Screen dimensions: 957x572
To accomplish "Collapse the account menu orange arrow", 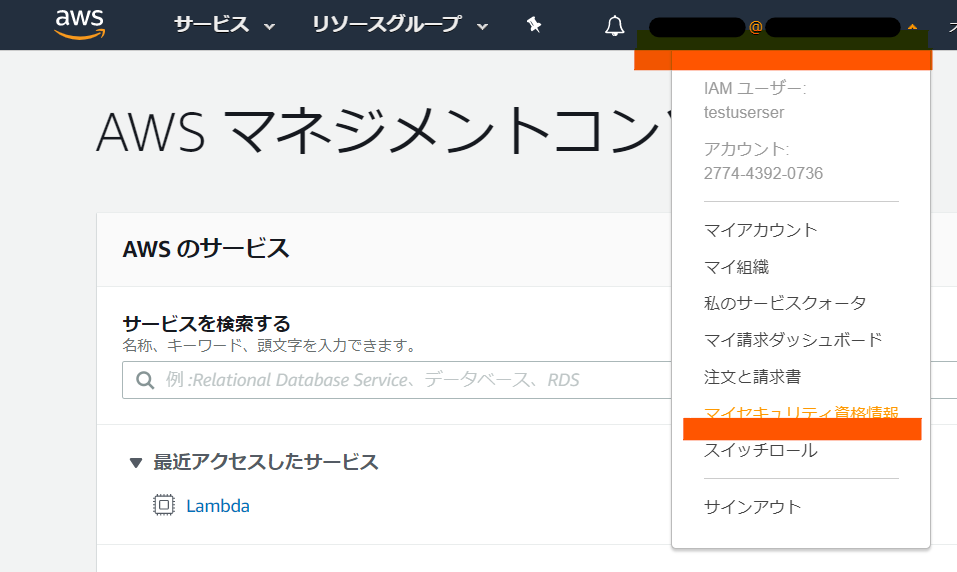I will [x=912, y=27].
